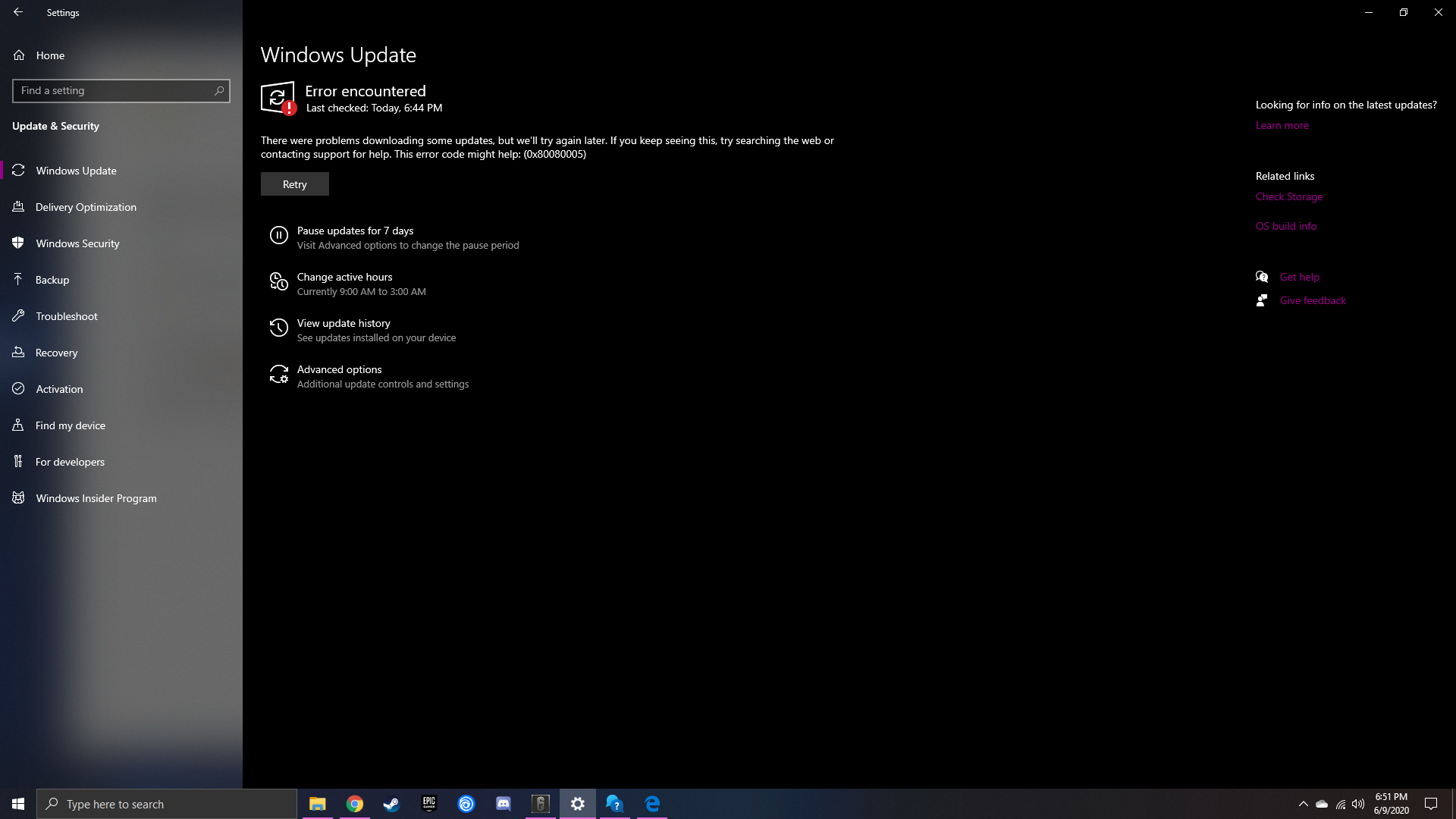Screen dimensions: 1456x819
Task: Click the For developers tools icon
Action: point(18,462)
